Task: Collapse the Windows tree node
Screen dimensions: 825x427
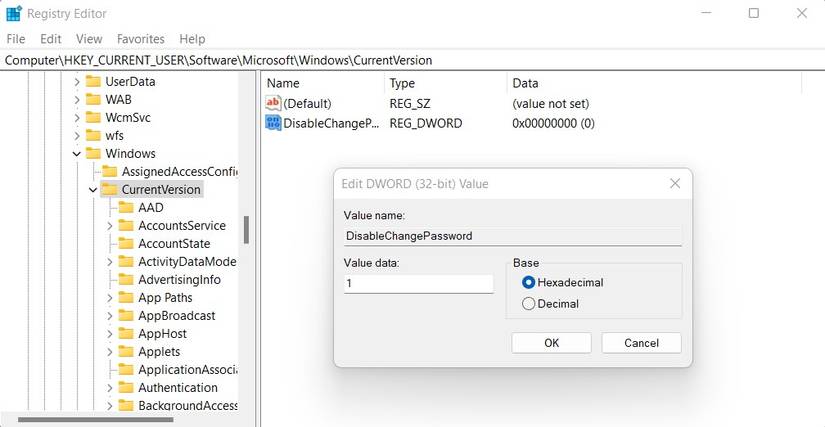Action: (77, 154)
